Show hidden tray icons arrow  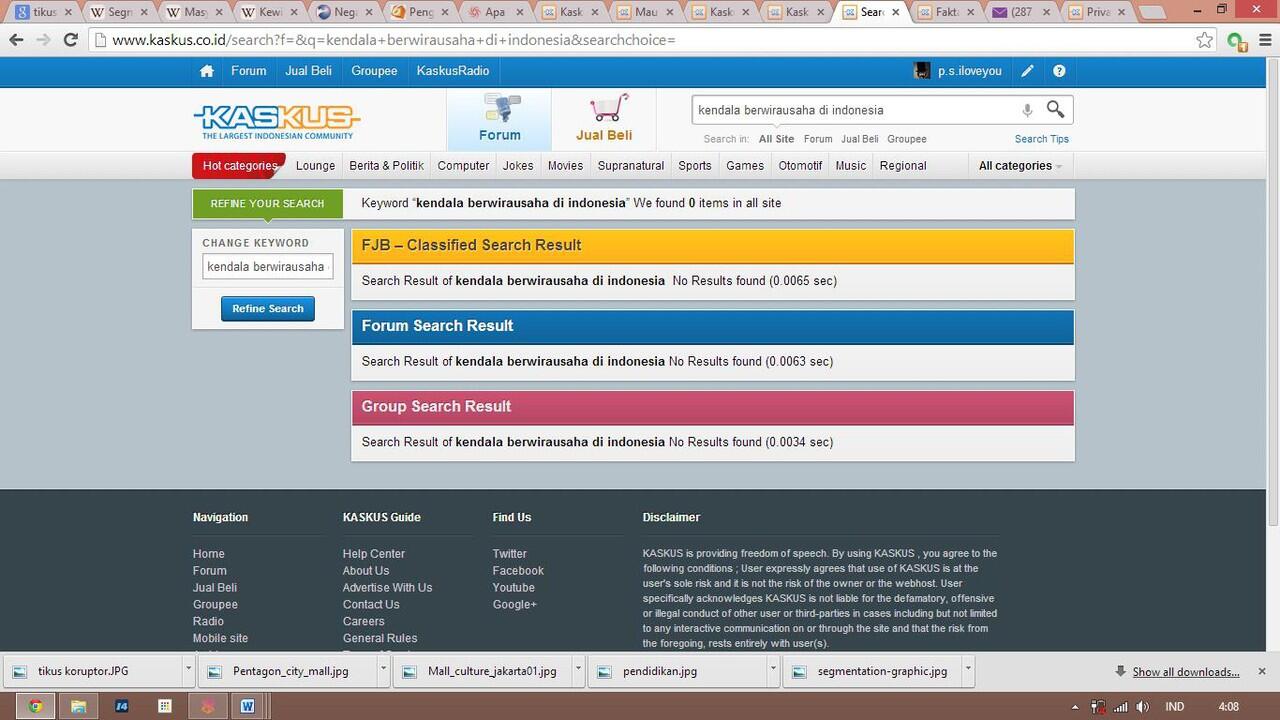click(1075, 707)
